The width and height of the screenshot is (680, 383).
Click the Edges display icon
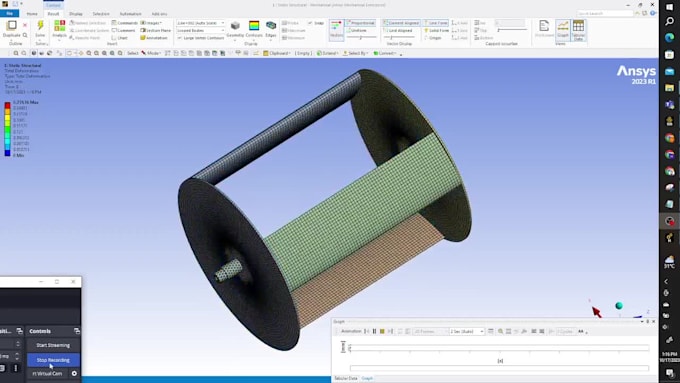(x=271, y=26)
